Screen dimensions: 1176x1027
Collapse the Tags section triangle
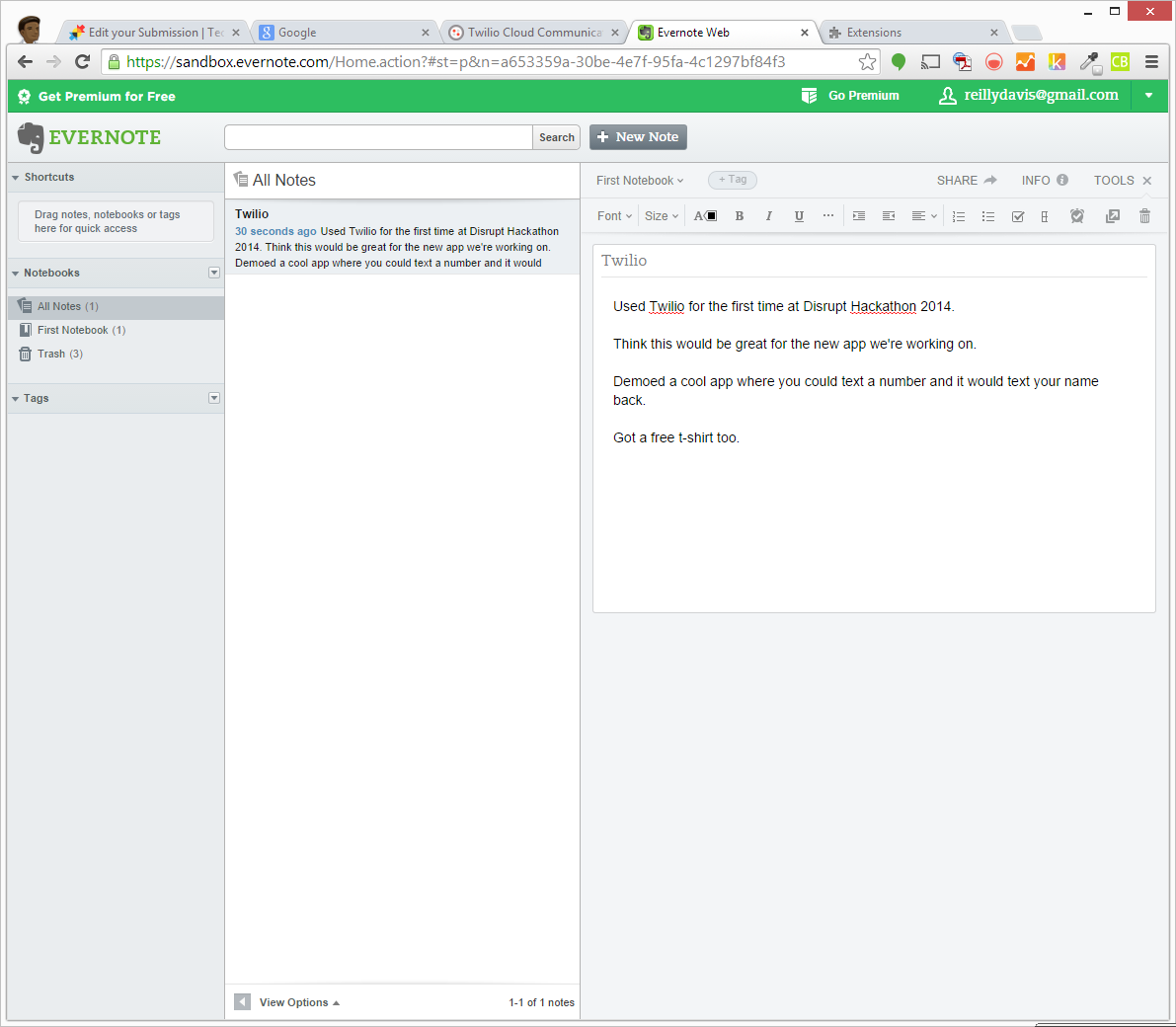coord(15,399)
